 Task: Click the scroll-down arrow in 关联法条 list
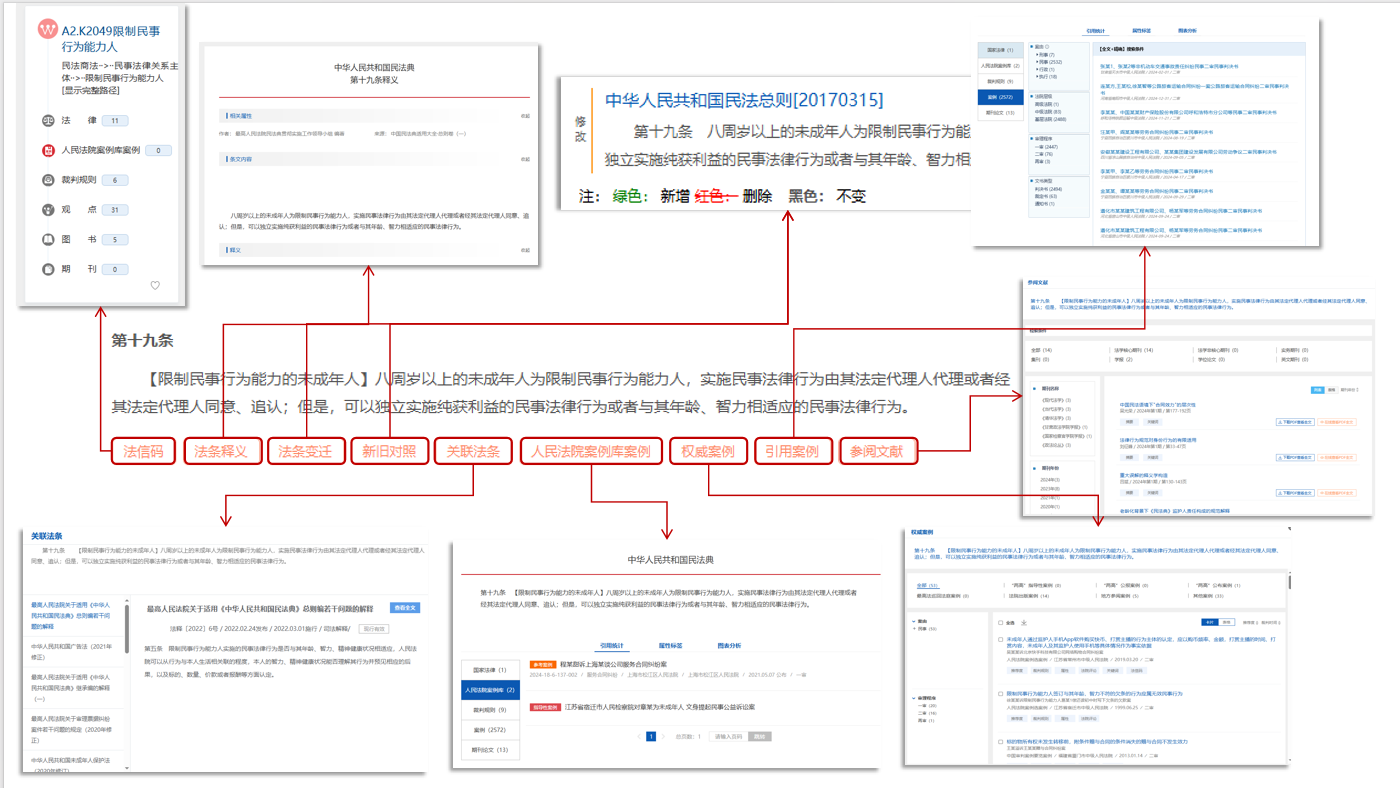pyautogui.click(x=126, y=768)
